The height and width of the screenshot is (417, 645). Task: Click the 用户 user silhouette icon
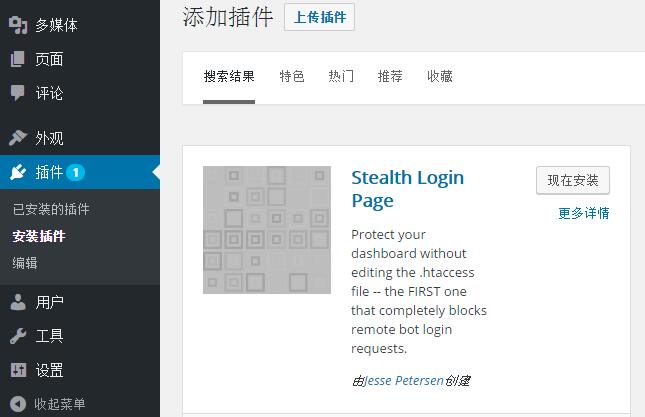click(x=18, y=302)
